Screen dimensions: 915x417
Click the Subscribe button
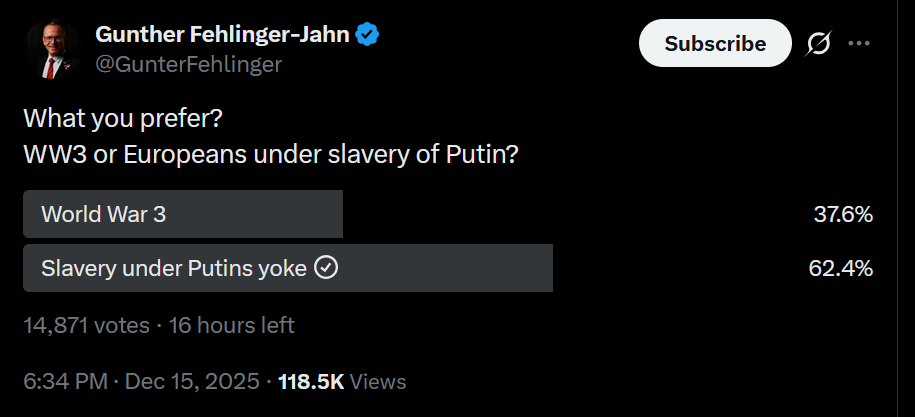pyautogui.click(x=715, y=43)
